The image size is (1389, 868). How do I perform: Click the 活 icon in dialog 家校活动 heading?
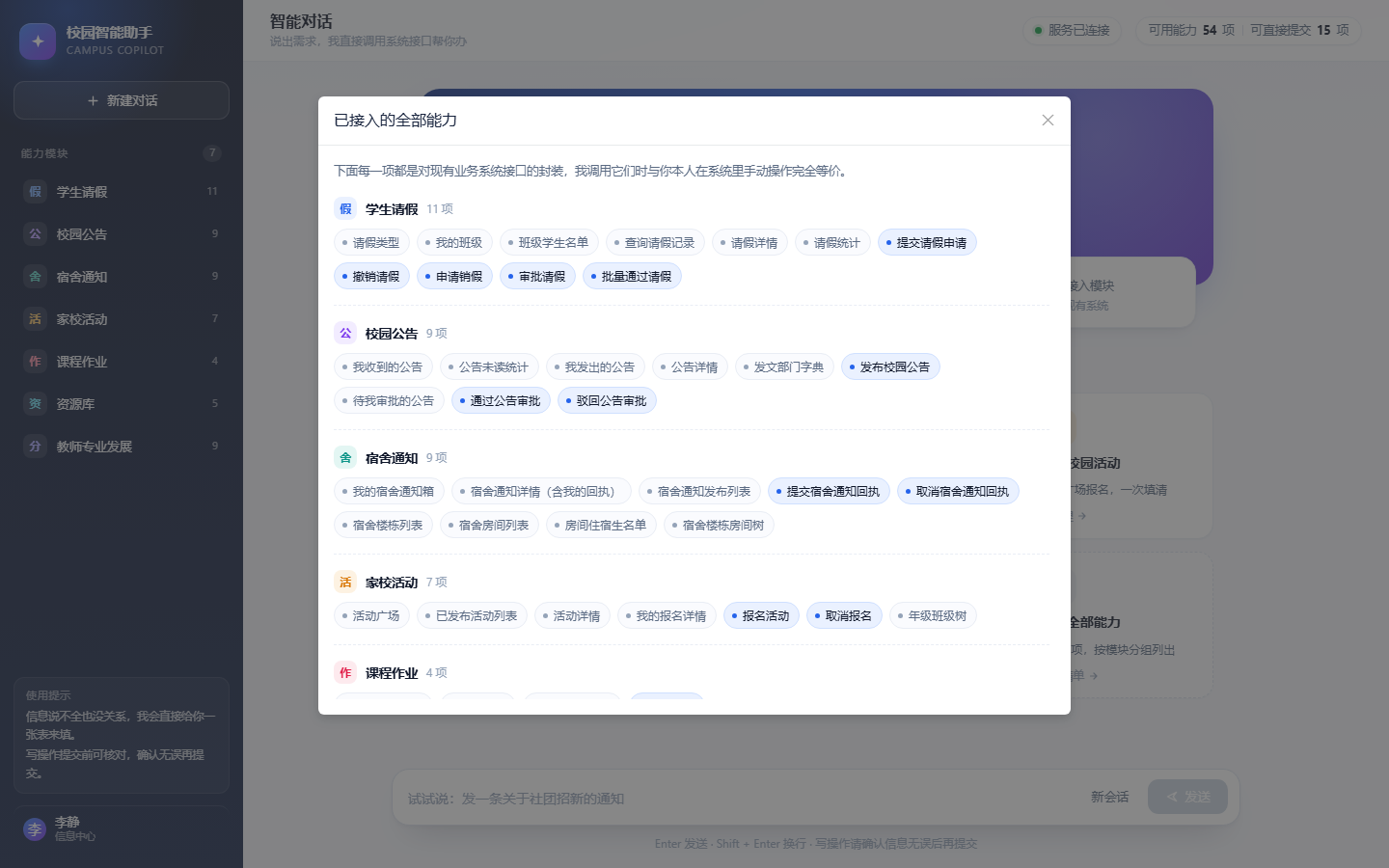pos(345,583)
